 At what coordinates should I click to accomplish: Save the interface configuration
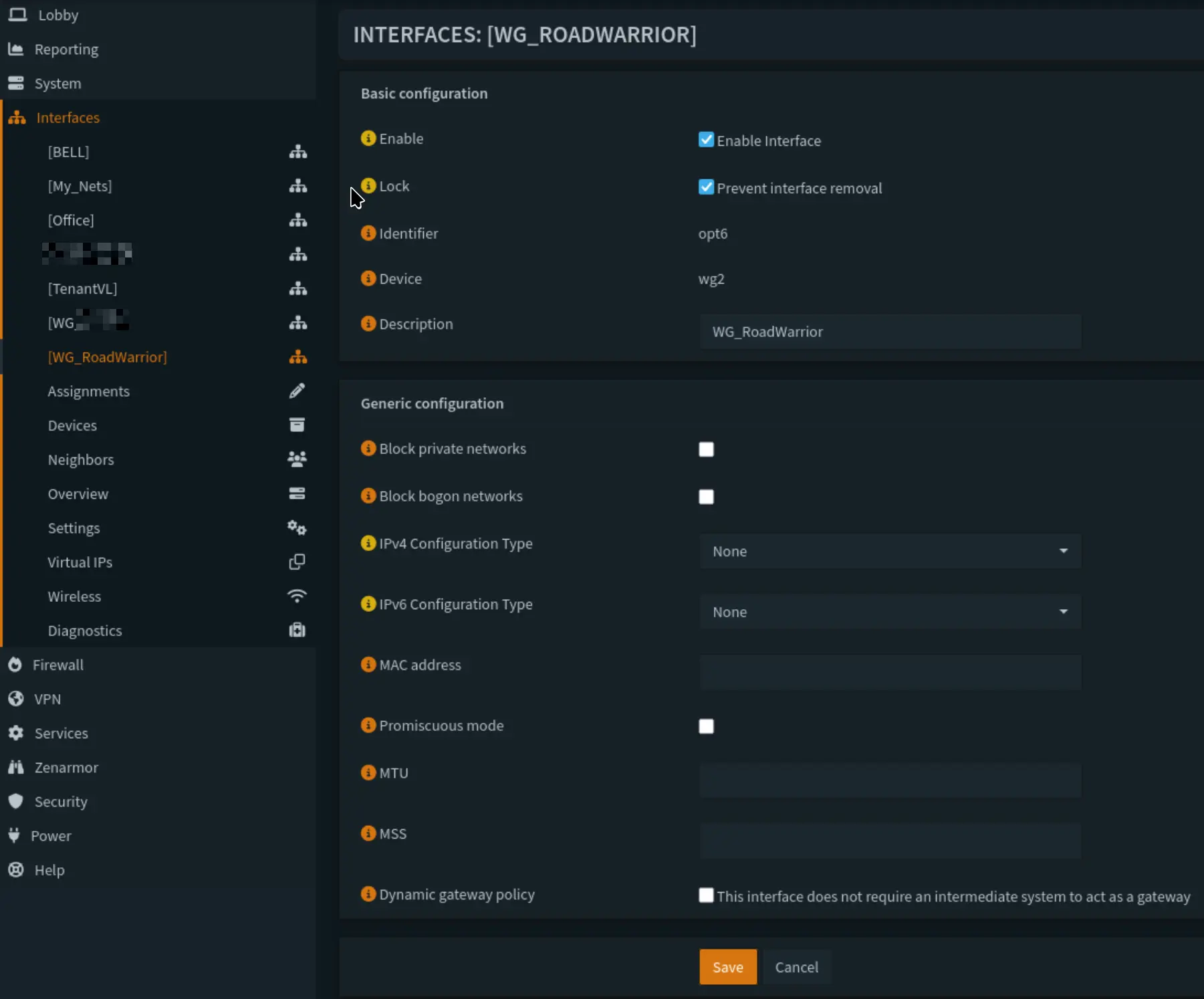[728, 967]
